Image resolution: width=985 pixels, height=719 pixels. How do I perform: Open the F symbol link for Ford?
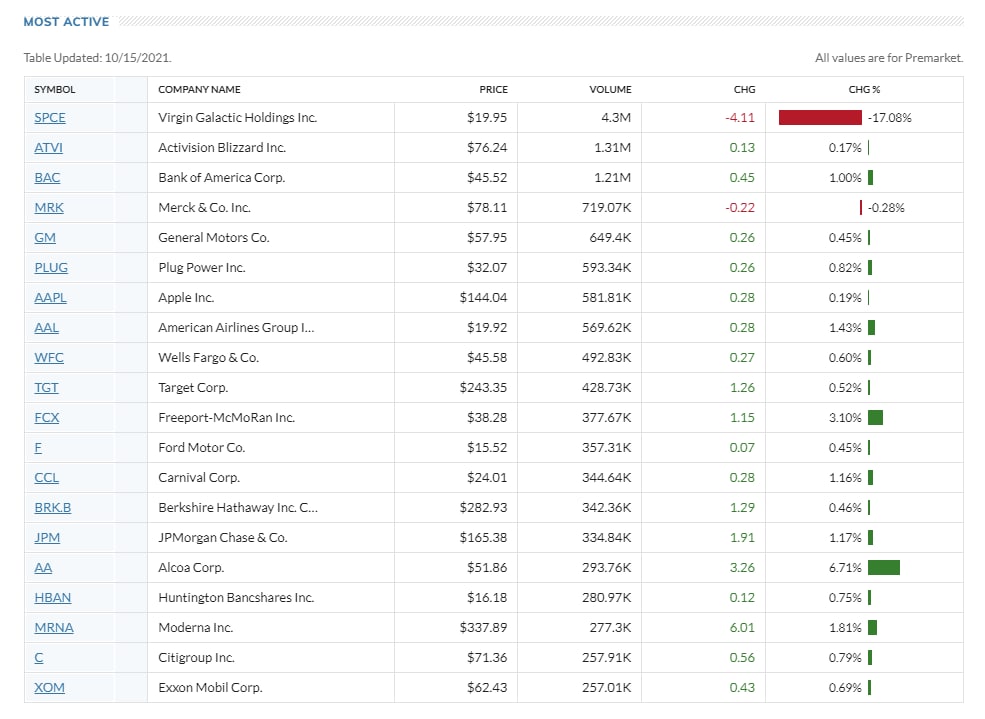(38, 448)
